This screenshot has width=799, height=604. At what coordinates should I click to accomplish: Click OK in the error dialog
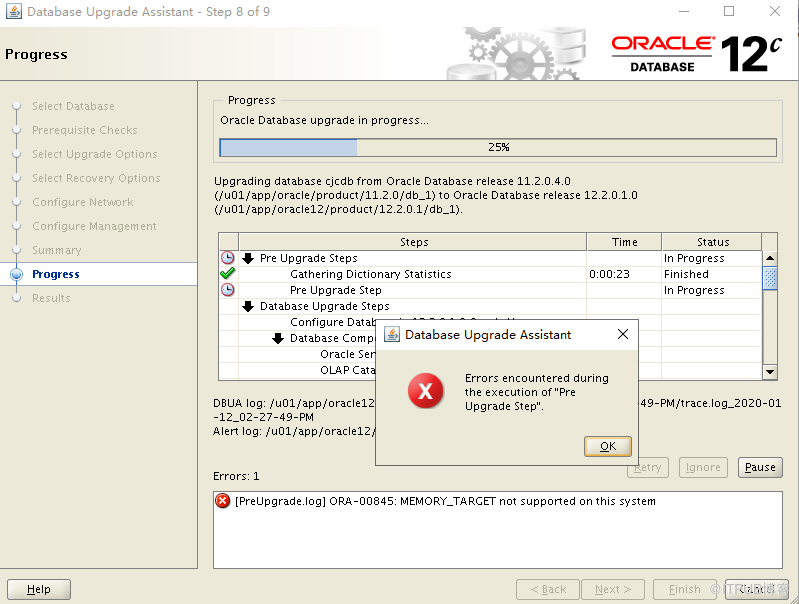pyautogui.click(x=608, y=447)
